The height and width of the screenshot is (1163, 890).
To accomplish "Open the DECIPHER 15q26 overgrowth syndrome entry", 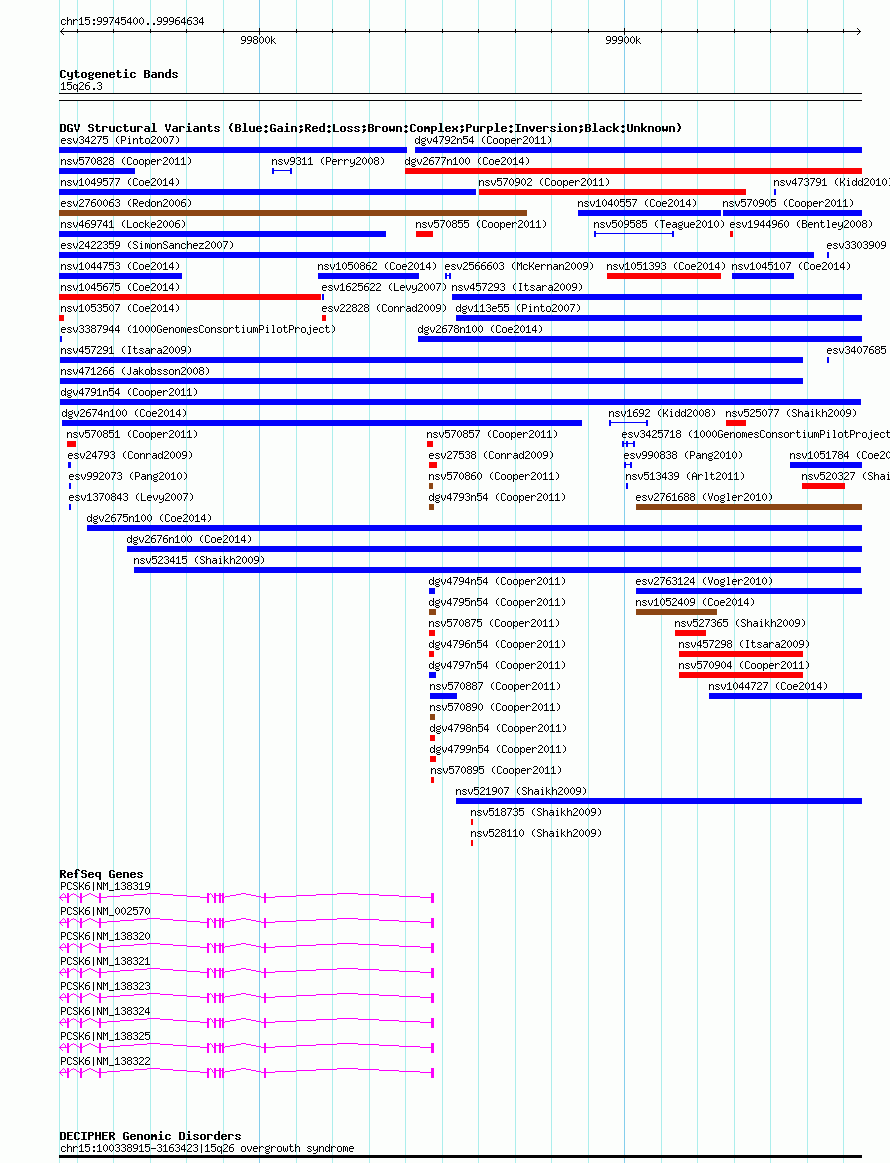I will click(207, 1148).
